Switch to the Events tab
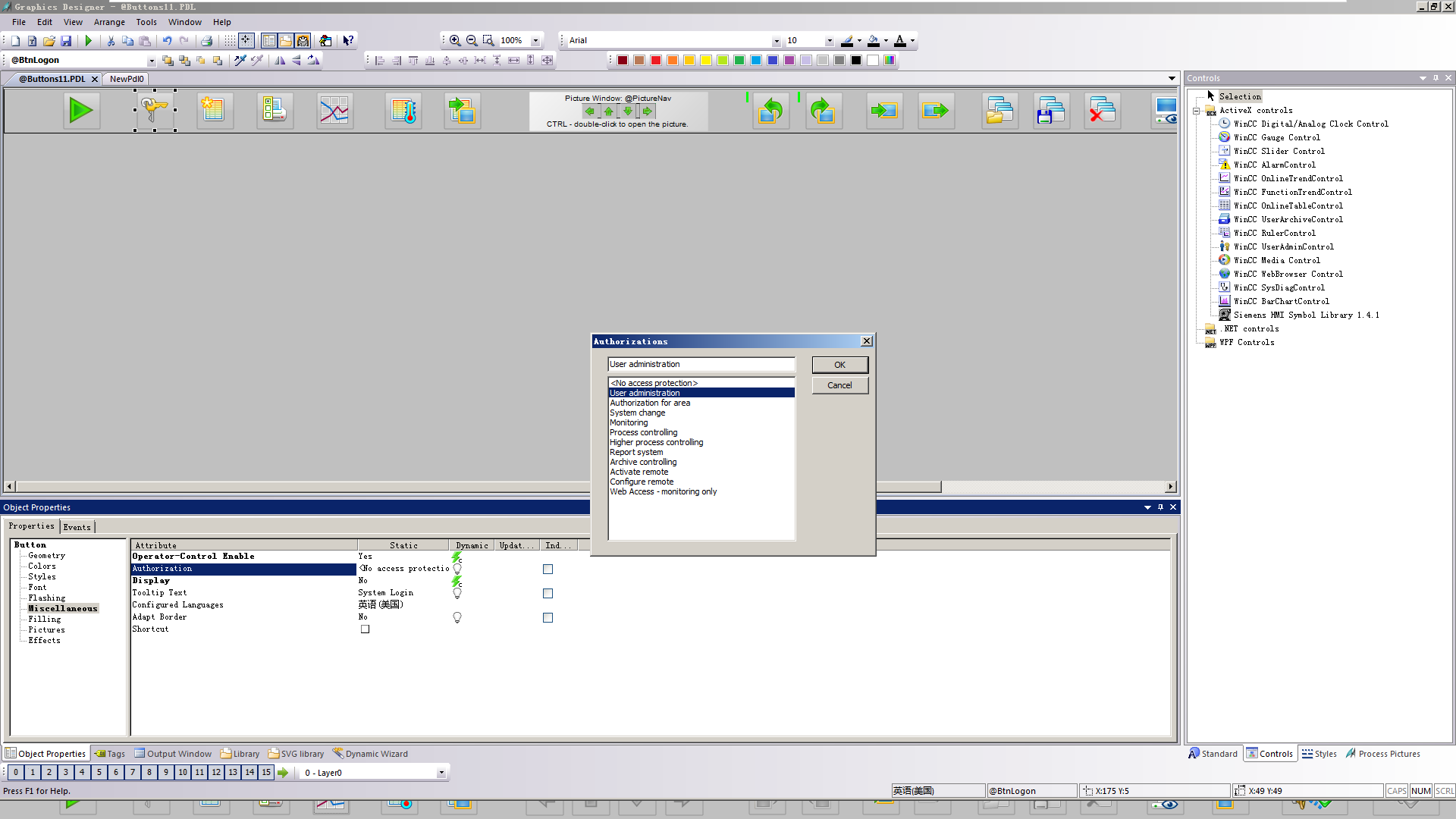Viewport: 1456px width, 819px height. 77,527
